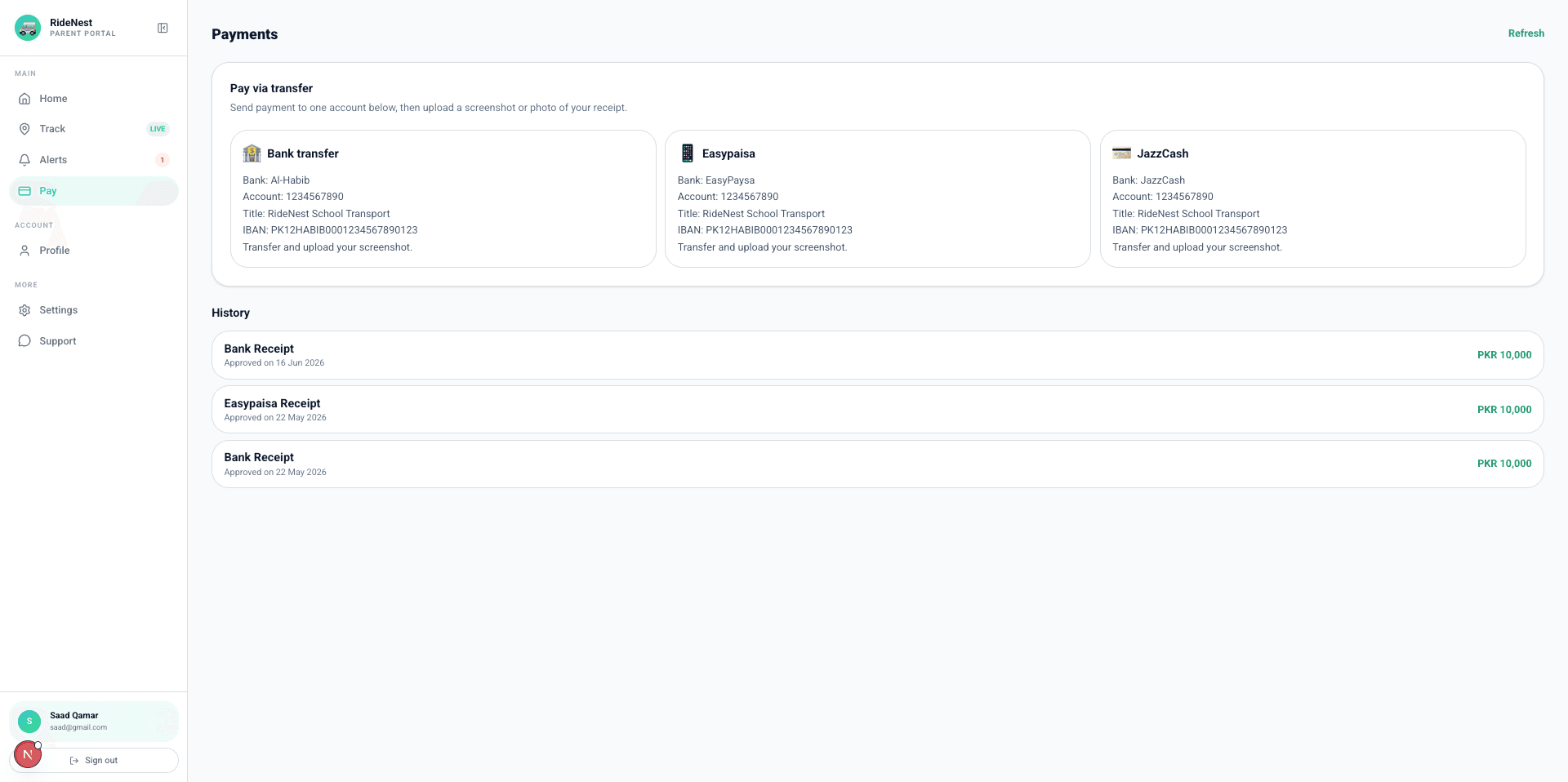The height and width of the screenshot is (782, 1568).
Task: Click the JazzCash card heading
Action: tap(1163, 153)
